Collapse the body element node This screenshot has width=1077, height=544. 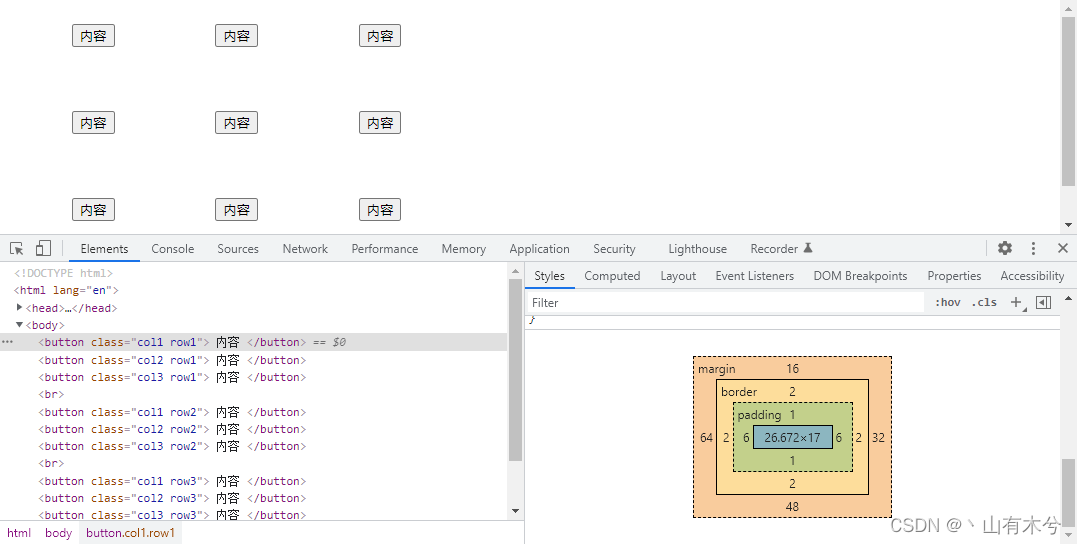(19, 325)
